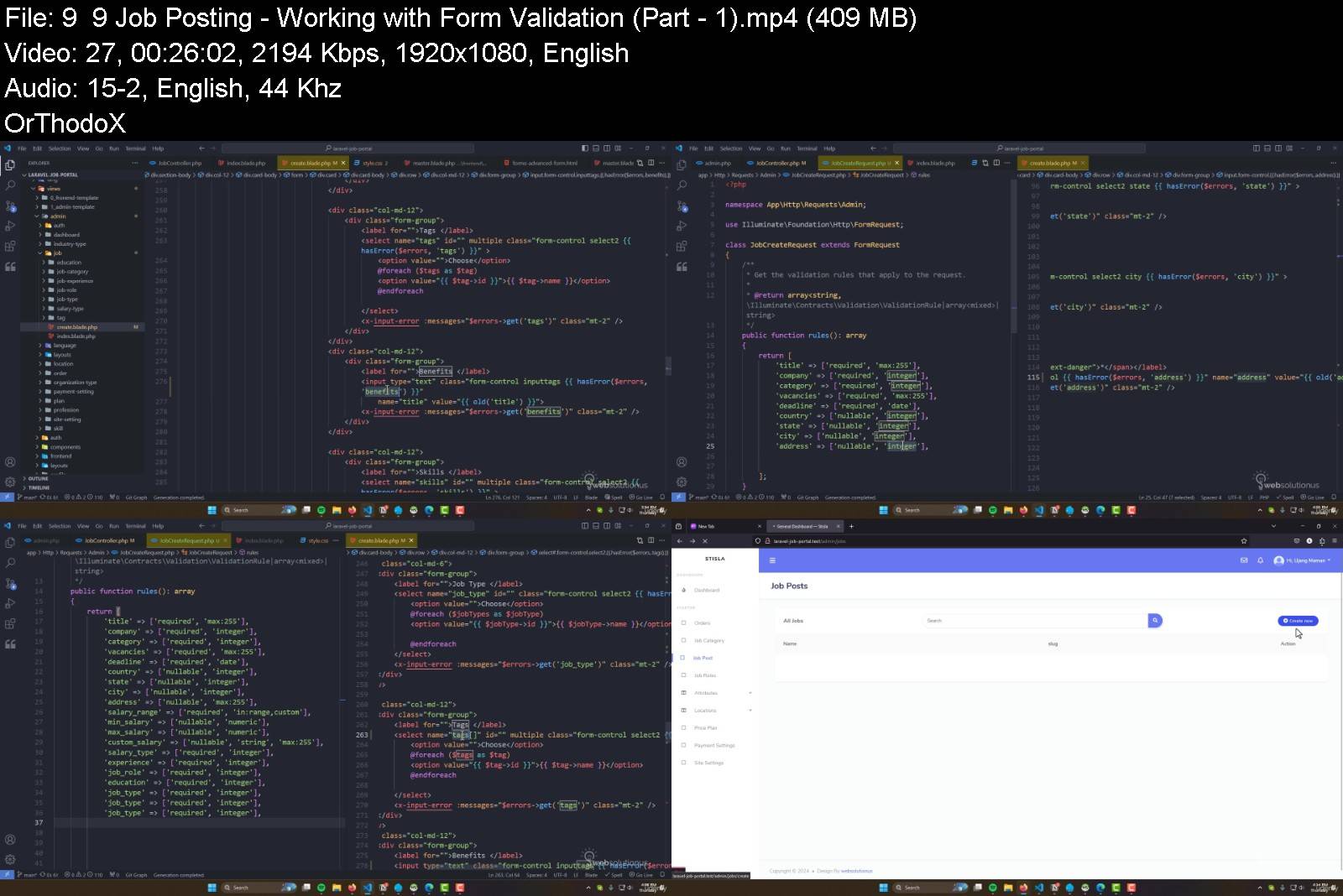Screen dimensions: 1343x896
Task: Click Go Live in top-right VS Code status bar
Action: [1313, 497]
